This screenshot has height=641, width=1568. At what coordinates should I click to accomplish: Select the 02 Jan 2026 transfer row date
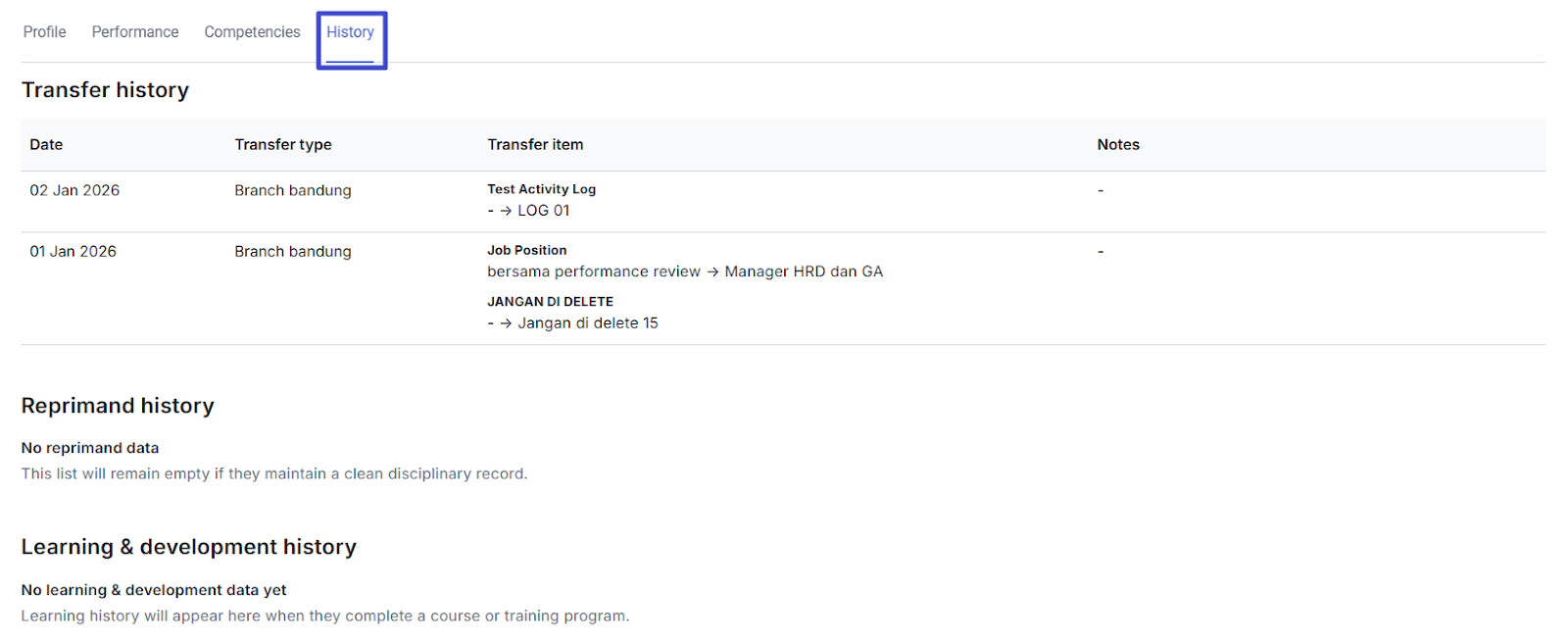click(x=74, y=190)
